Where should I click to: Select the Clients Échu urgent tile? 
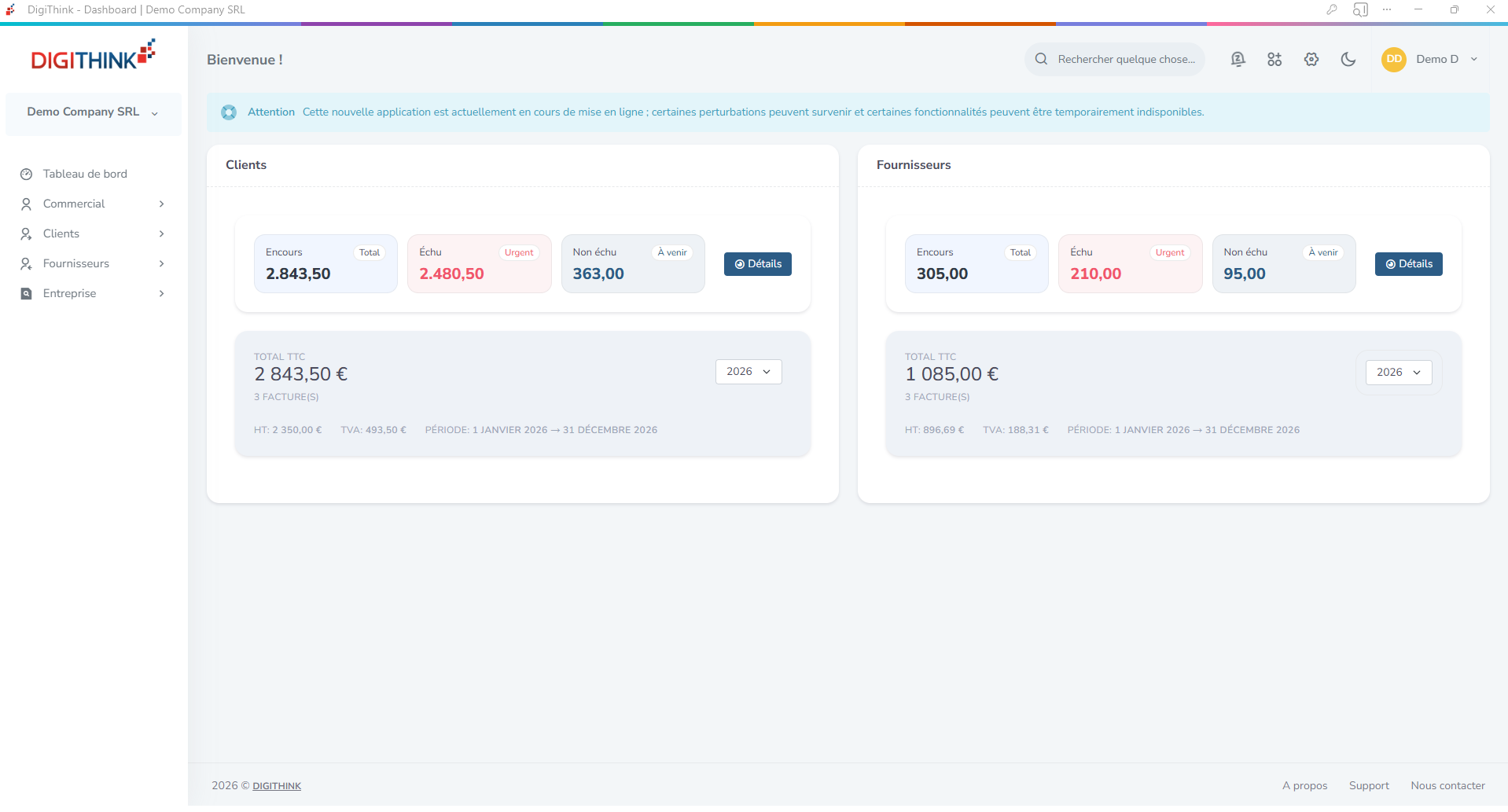479,264
